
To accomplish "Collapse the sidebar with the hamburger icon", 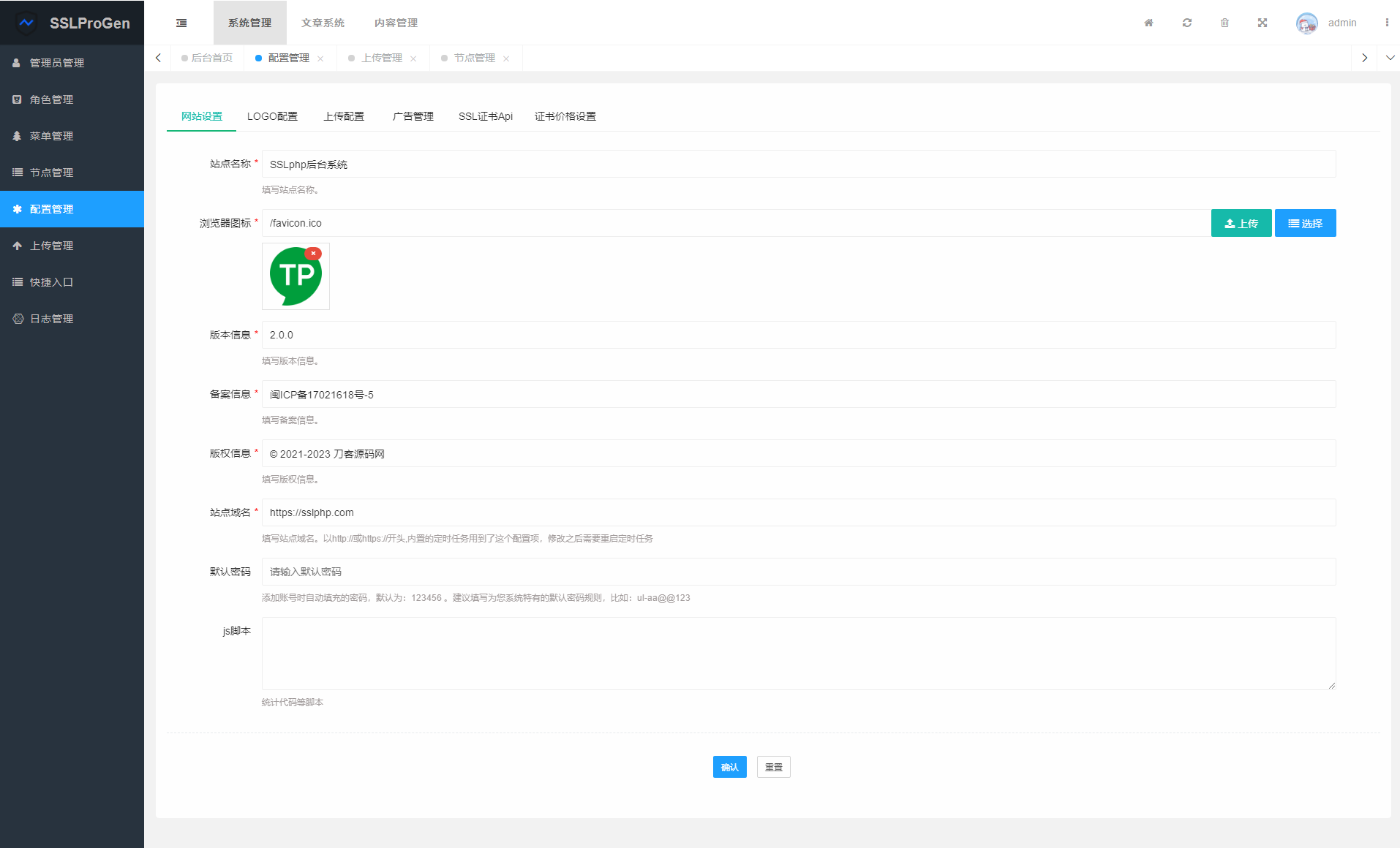I will click(181, 23).
